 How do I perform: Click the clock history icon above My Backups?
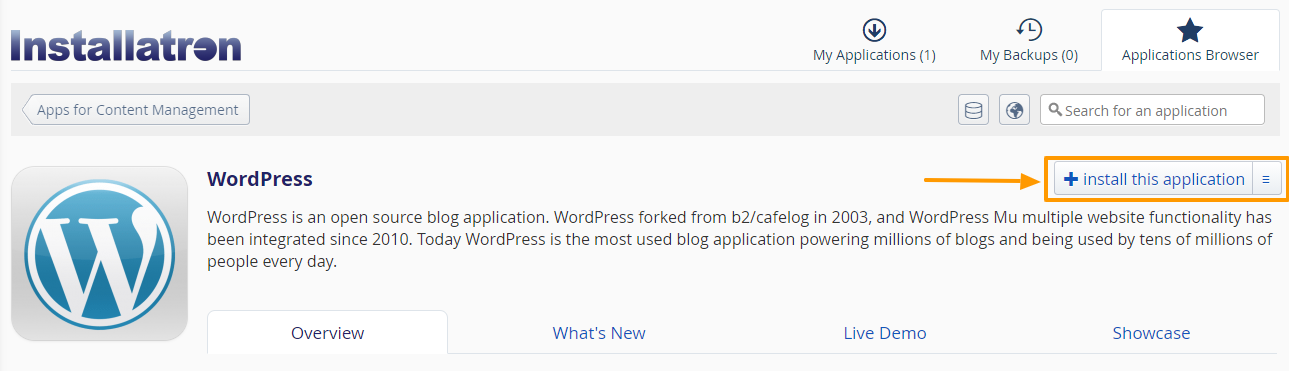pos(1028,30)
